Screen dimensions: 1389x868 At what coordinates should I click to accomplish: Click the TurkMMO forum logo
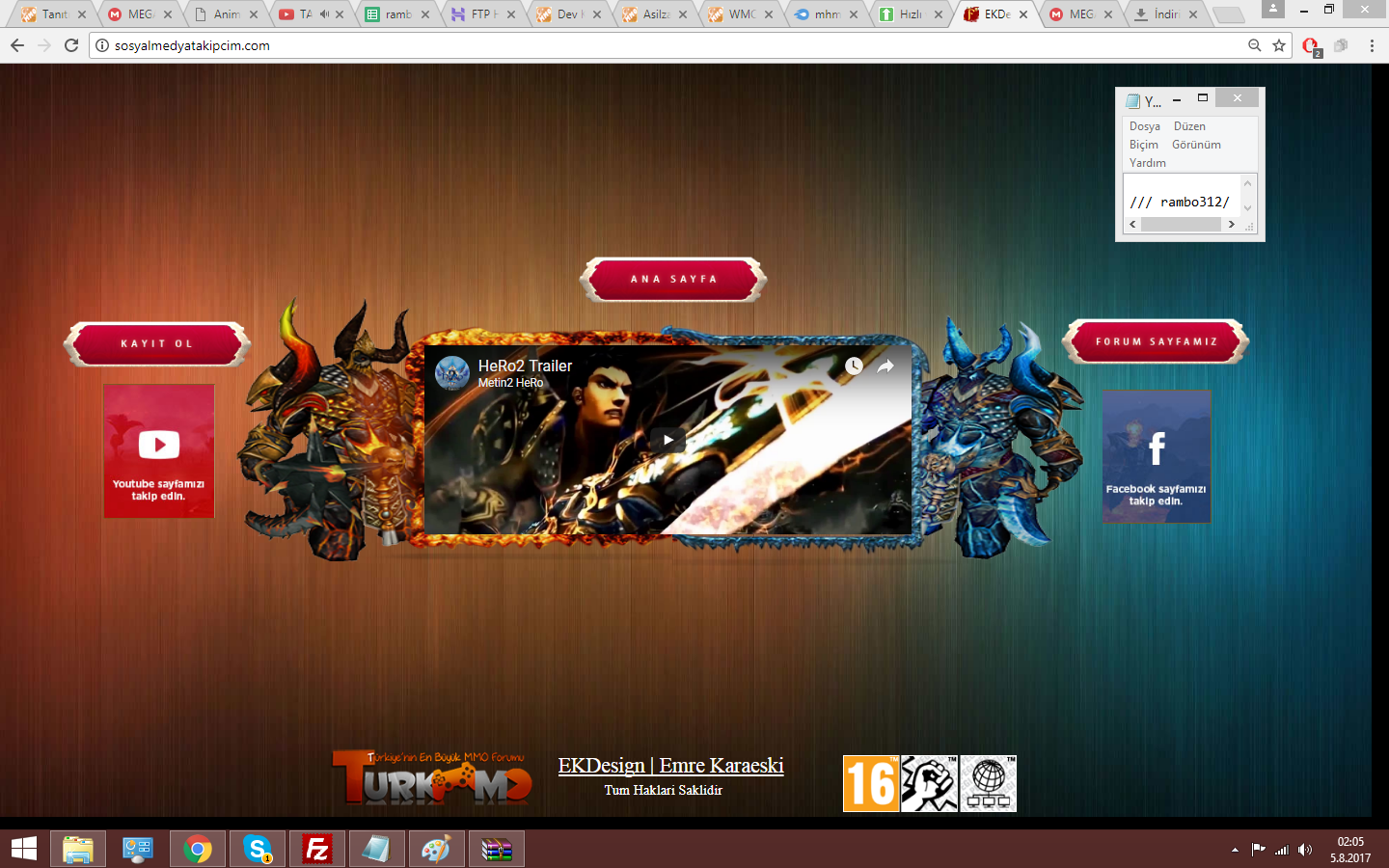[x=432, y=777]
